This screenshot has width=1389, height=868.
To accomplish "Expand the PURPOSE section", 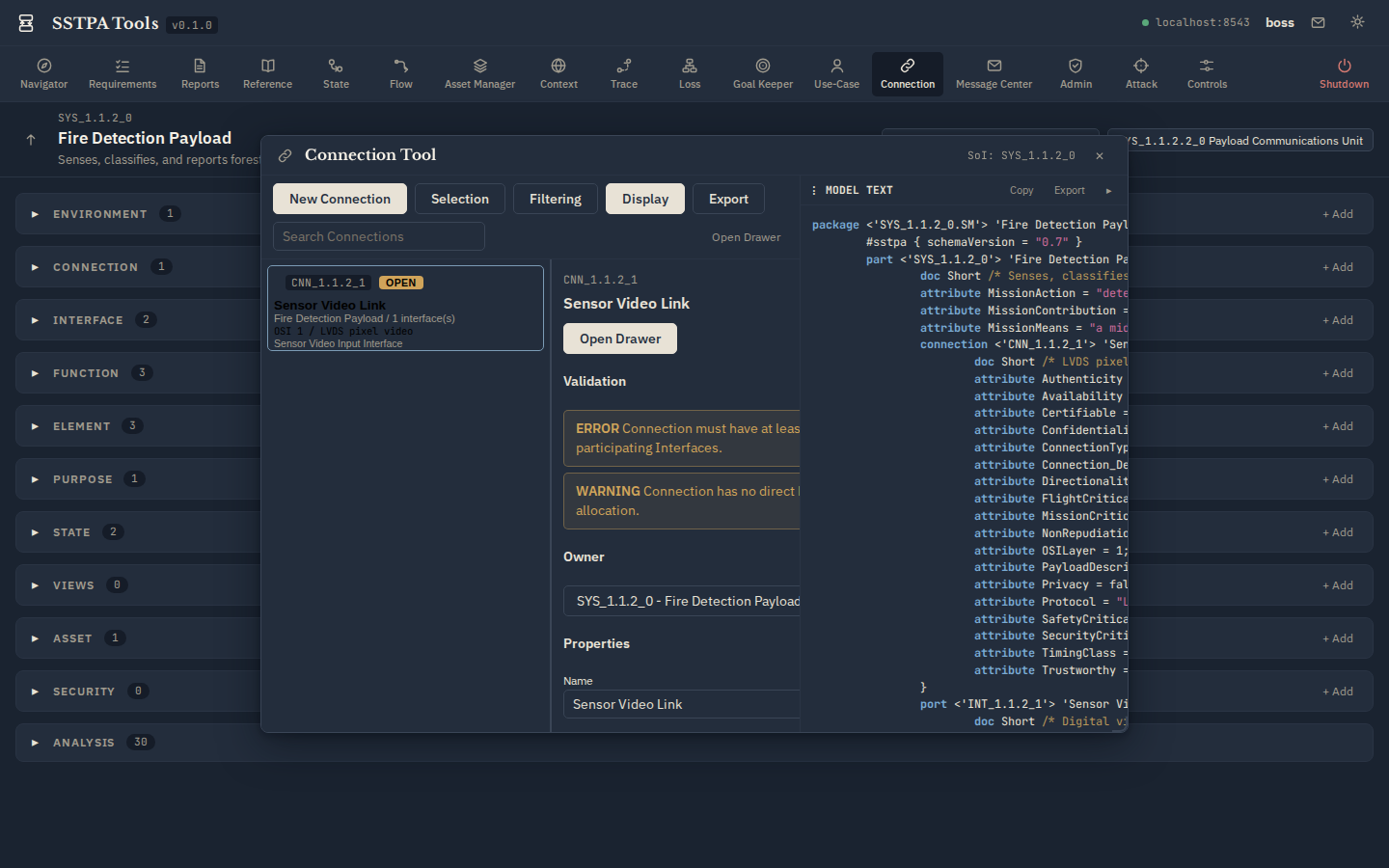I will (35, 479).
